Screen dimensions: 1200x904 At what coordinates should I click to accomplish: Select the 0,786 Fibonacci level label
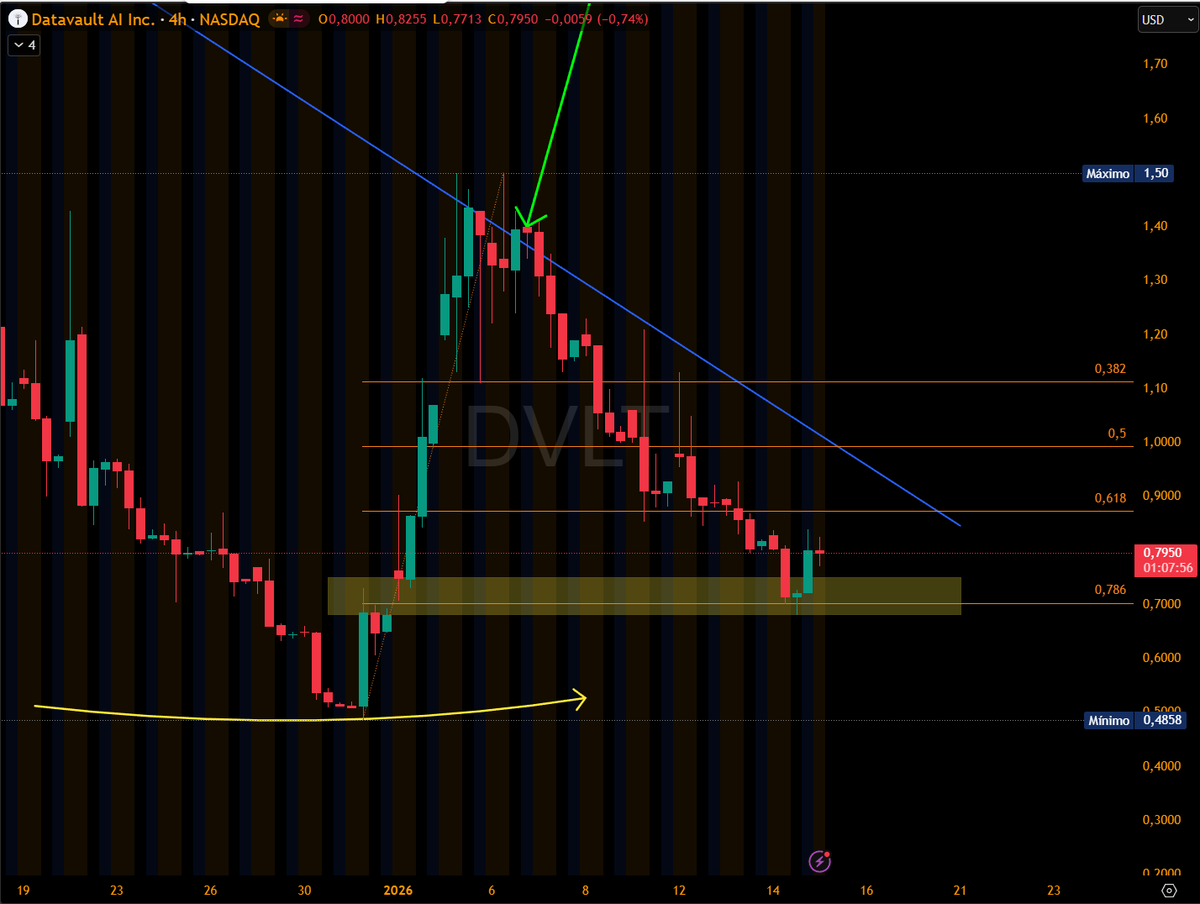[x=1110, y=590]
